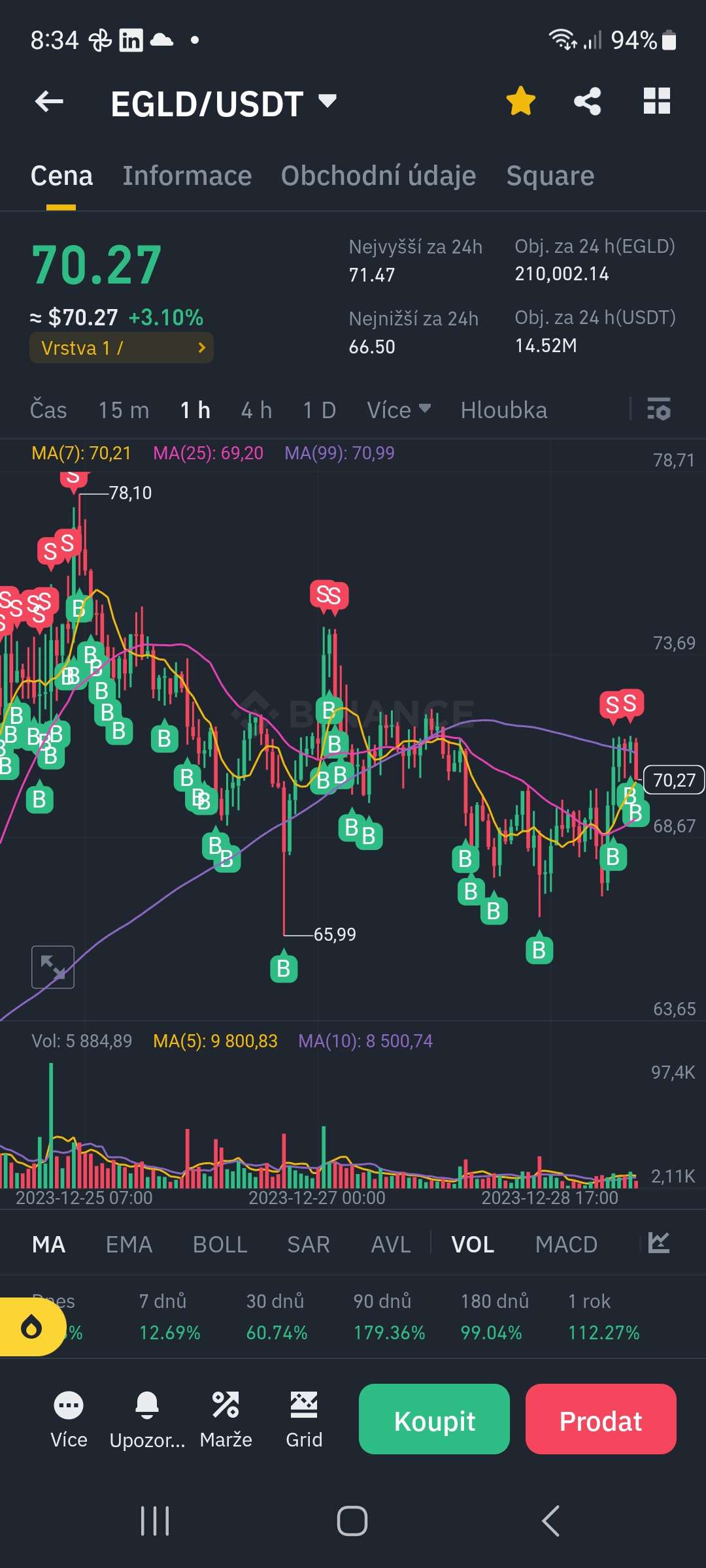Open chart settings icon beside Hloubka
The image size is (706, 1568).
[x=658, y=410]
